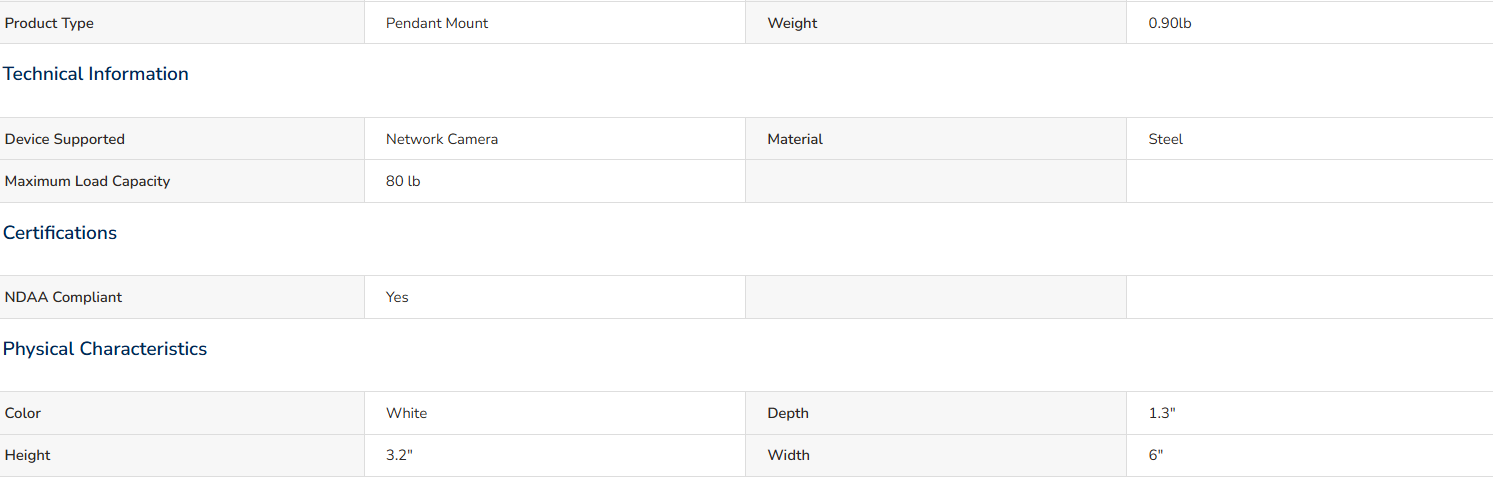Select the Steel material value
Viewport: 1493px width, 485px height.
(1166, 139)
